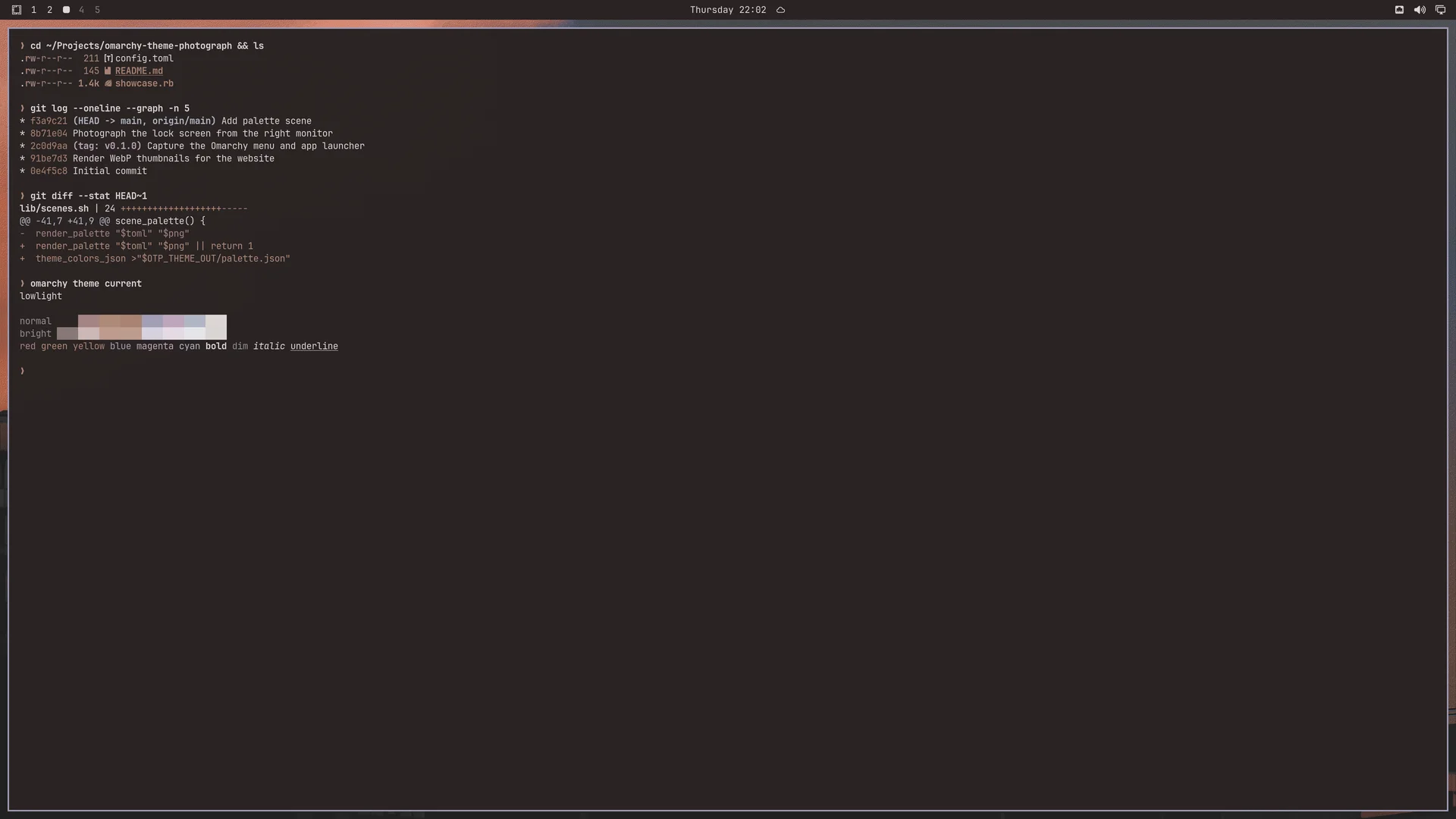Open the underlined README.md link

(139, 71)
